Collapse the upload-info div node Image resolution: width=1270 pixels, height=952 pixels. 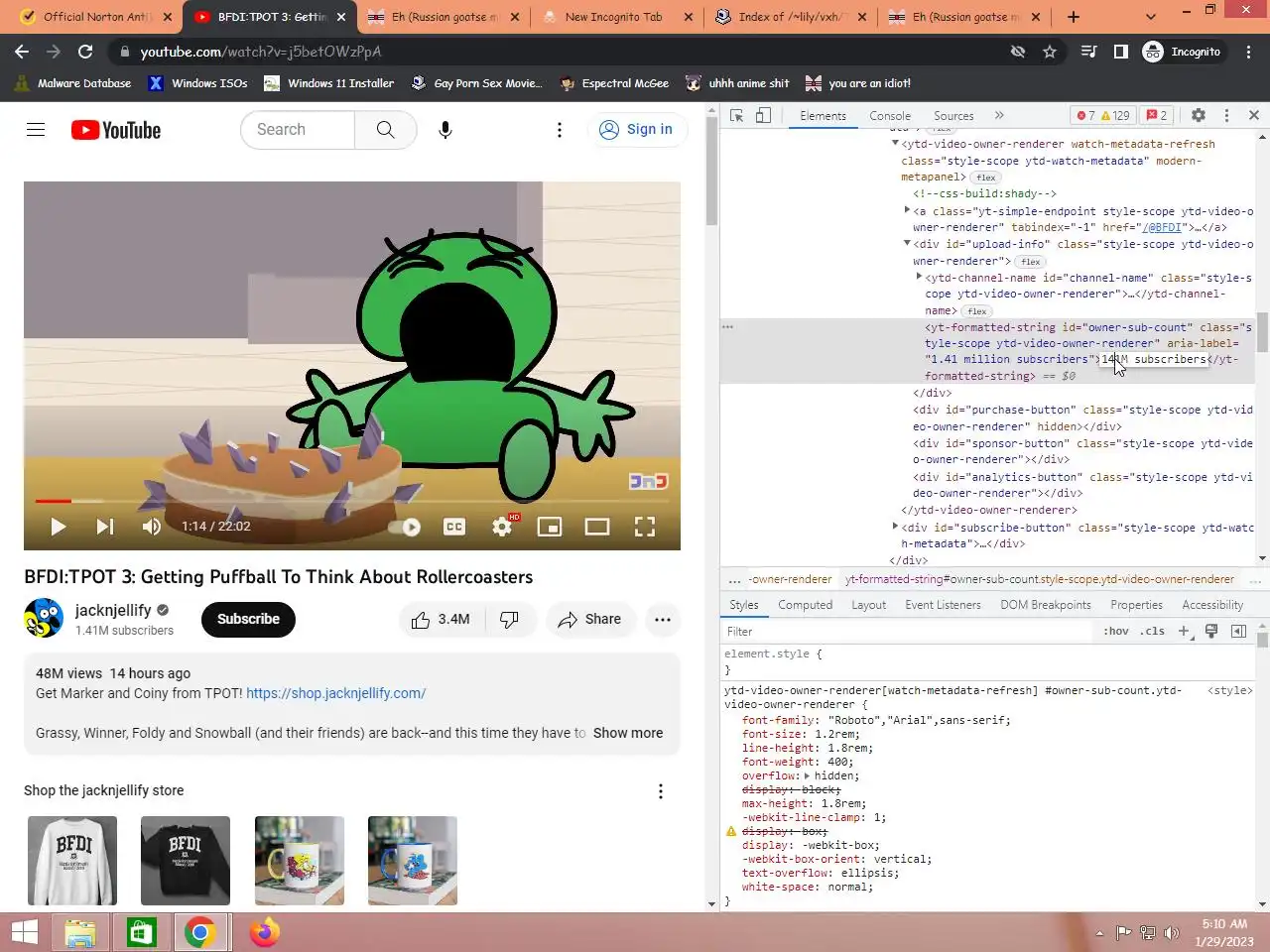(x=907, y=244)
